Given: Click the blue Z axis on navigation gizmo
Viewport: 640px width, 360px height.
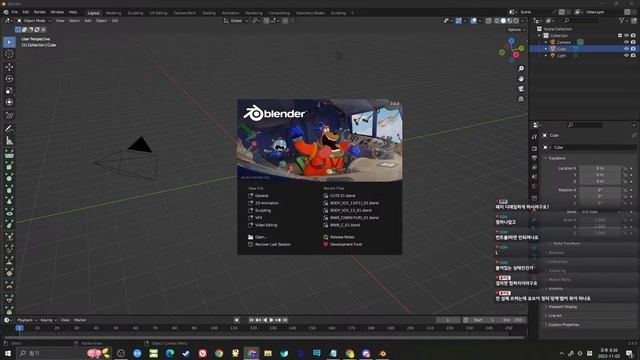Looking at the screenshot, I should pos(511,41).
